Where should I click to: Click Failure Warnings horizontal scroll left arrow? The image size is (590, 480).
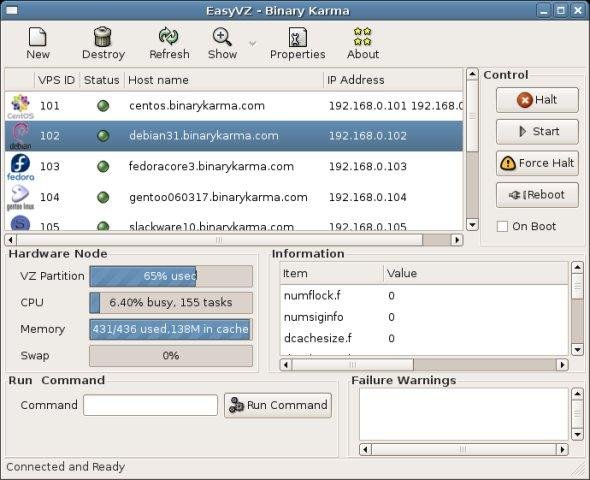point(365,449)
